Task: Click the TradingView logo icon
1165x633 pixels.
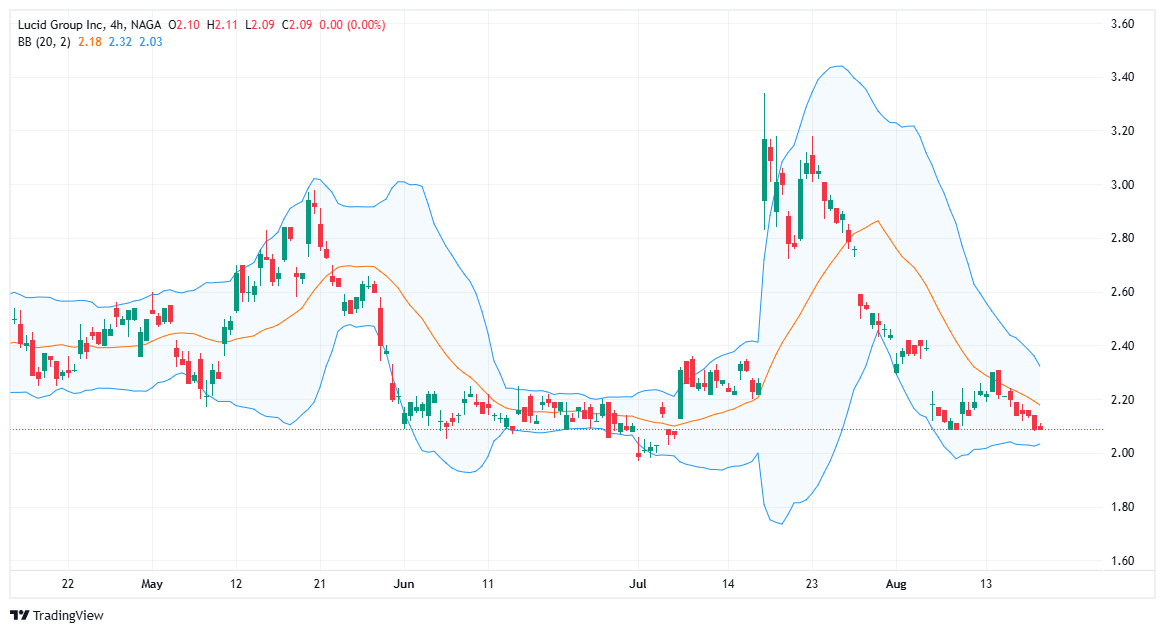Action: coord(20,615)
